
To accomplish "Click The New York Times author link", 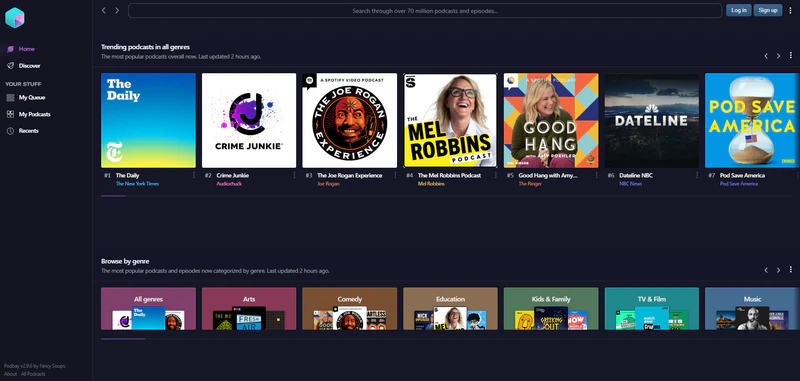I will pyautogui.click(x=137, y=184).
